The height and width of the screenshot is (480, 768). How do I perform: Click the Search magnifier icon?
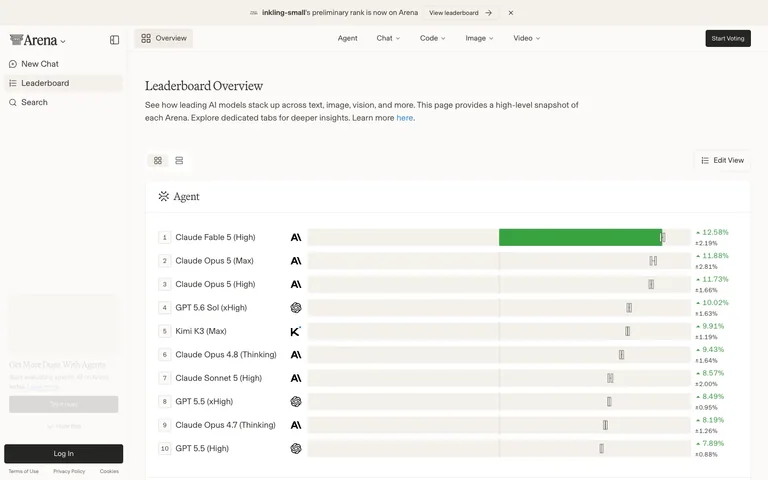13,102
